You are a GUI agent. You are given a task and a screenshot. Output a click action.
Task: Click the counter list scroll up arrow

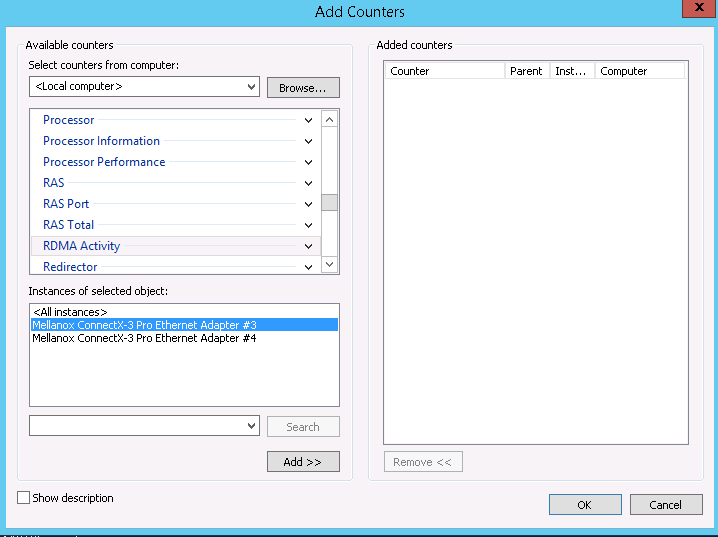click(x=329, y=120)
